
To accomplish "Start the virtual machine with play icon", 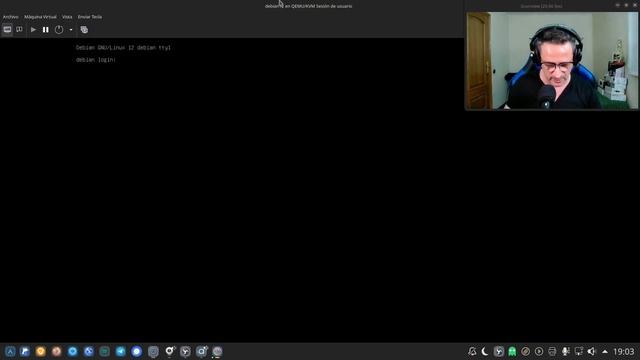I will point(33,29).
